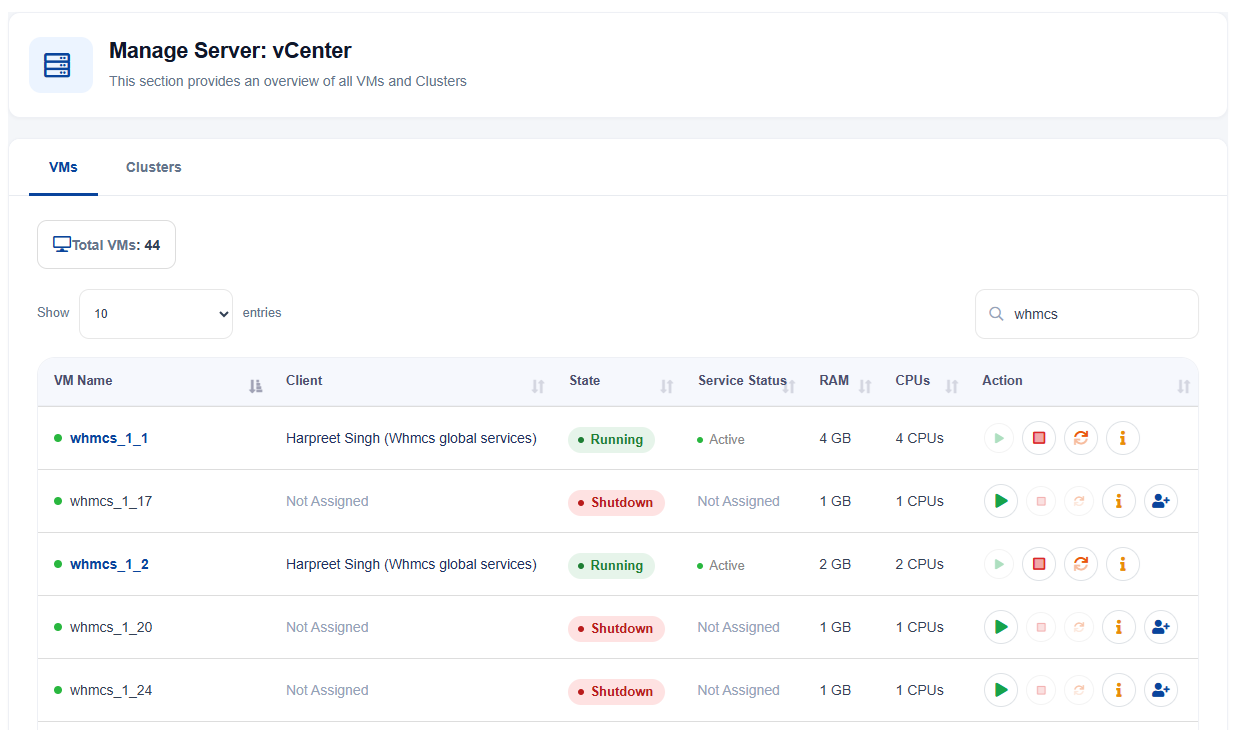Open the whmcs_1_2 VM link
This screenshot has height=730, width=1237.
tap(109, 564)
